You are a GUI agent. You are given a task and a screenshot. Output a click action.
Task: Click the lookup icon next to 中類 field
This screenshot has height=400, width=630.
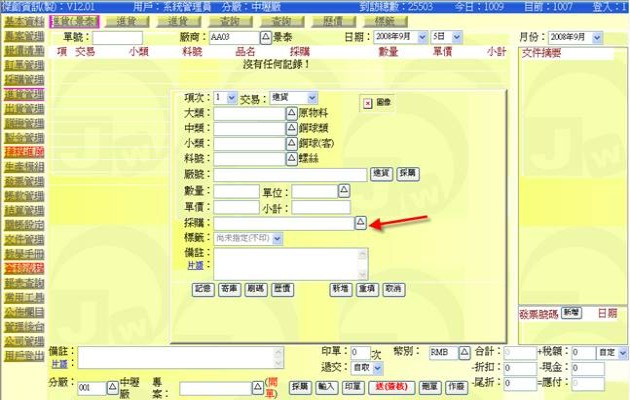point(293,128)
